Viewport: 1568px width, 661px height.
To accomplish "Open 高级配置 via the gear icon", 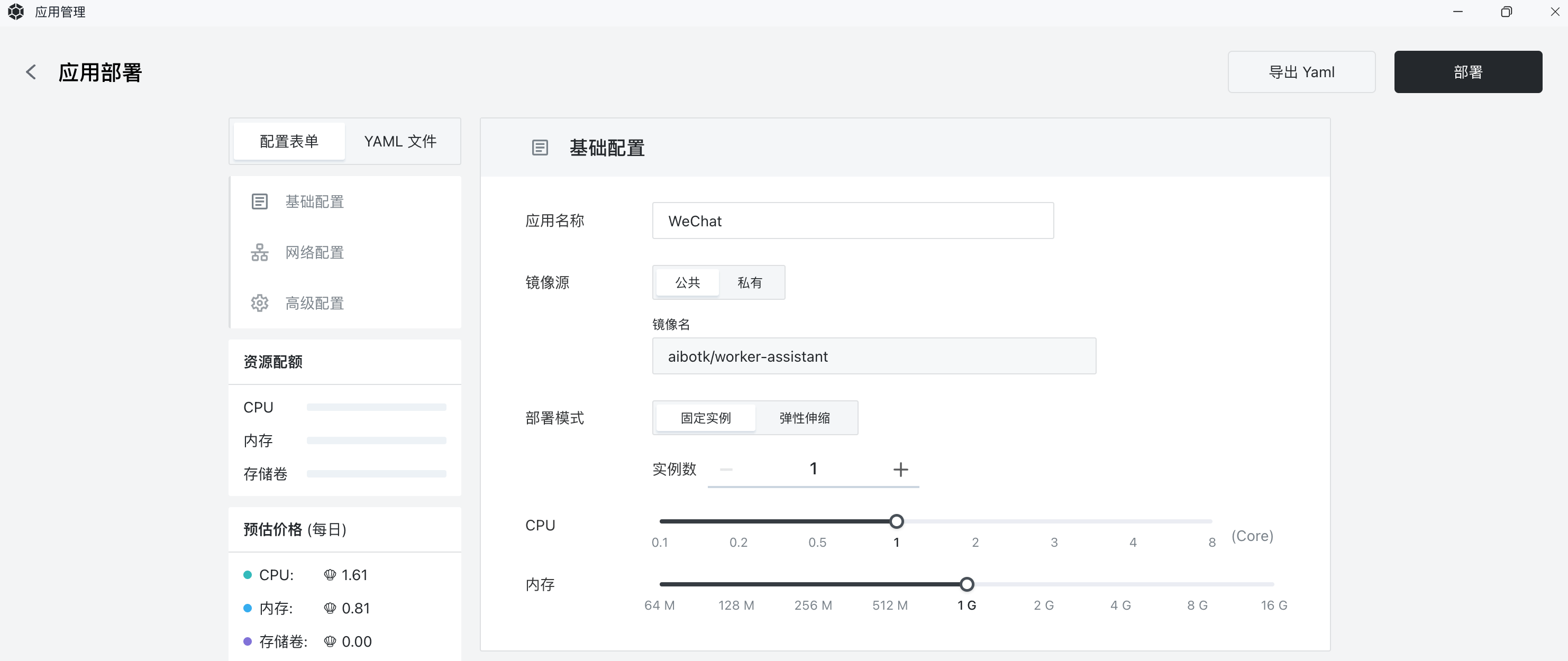I will (x=260, y=302).
